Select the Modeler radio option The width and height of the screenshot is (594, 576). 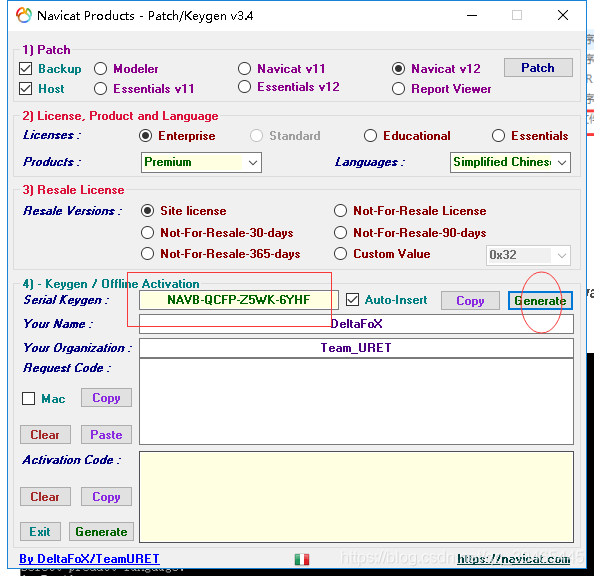(100, 69)
